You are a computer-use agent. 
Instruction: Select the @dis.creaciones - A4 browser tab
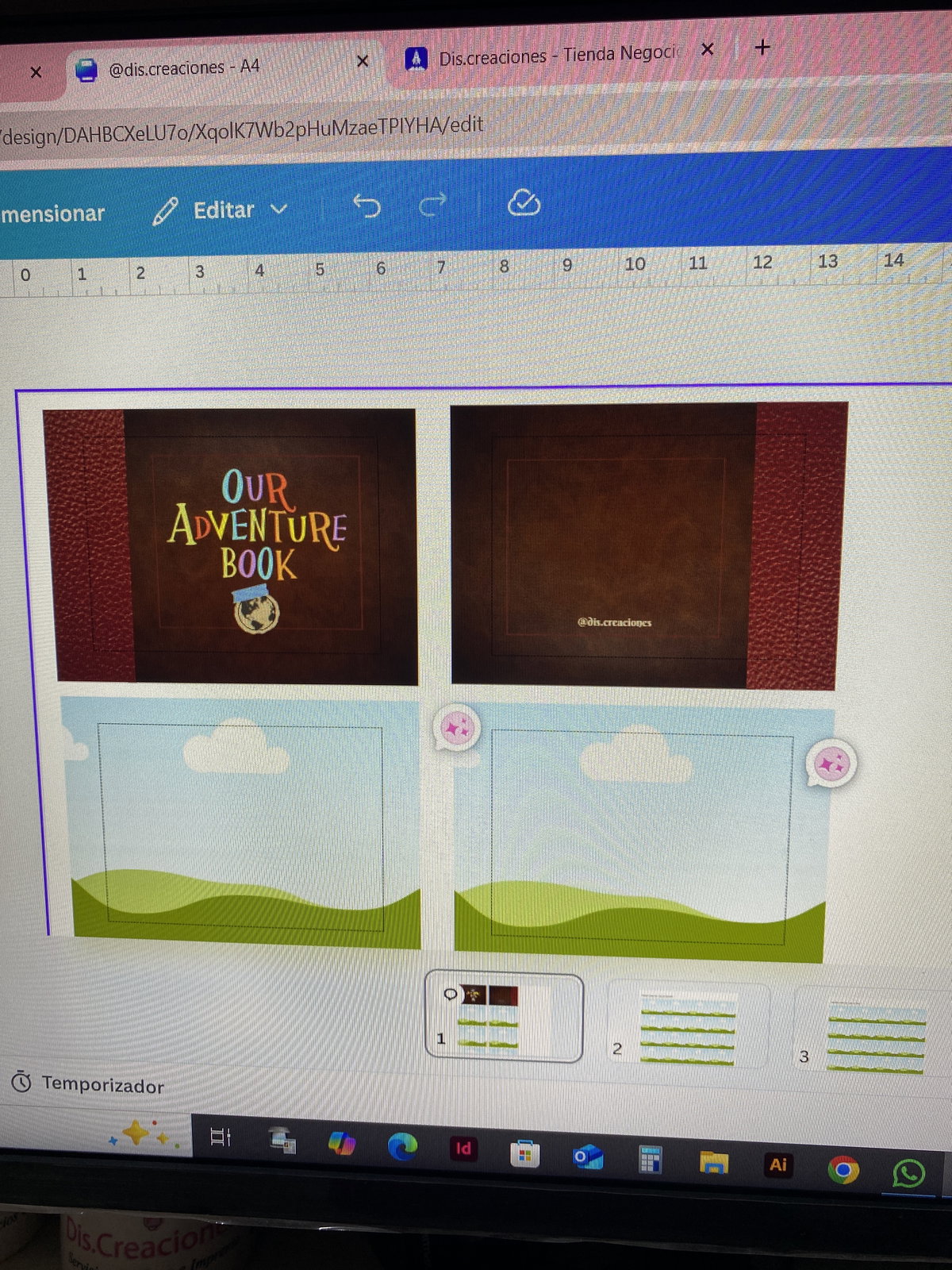pyautogui.click(x=182, y=68)
